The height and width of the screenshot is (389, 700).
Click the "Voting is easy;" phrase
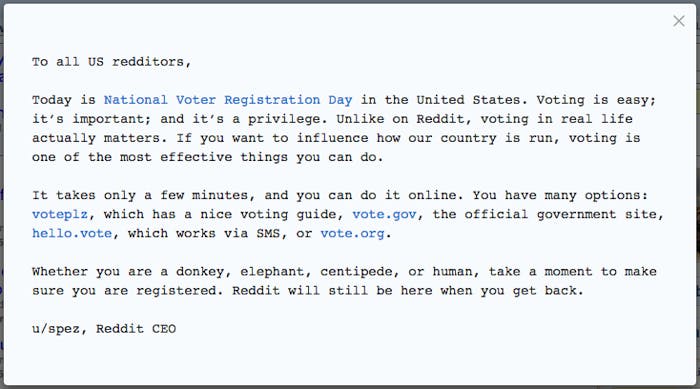[596, 100]
